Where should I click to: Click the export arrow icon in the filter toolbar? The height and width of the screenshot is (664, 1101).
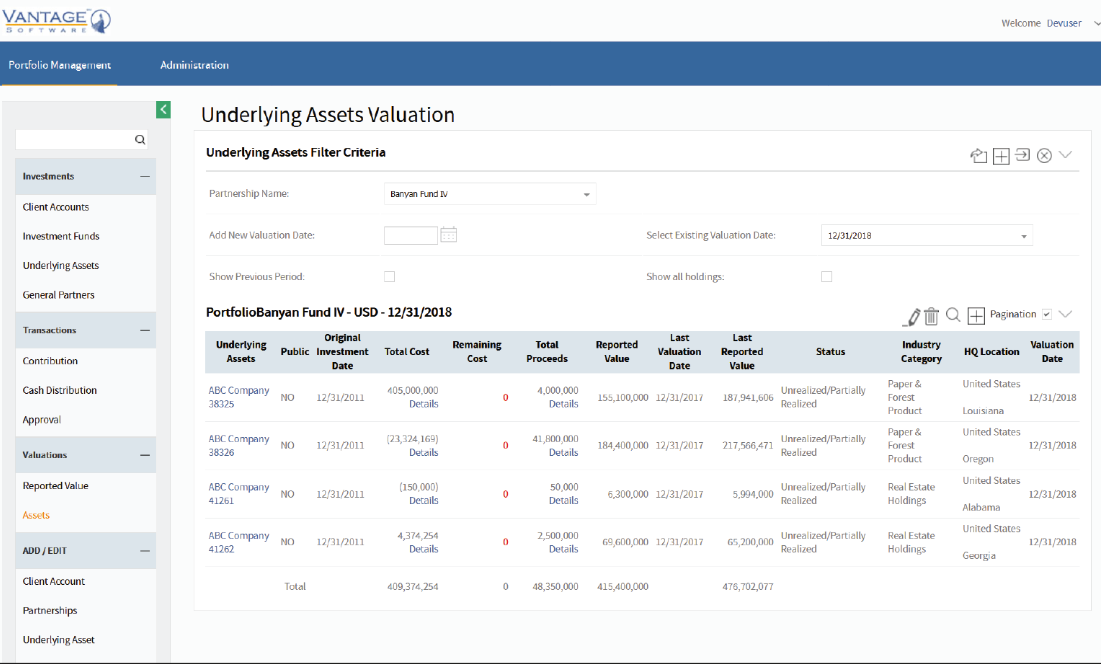click(1023, 155)
